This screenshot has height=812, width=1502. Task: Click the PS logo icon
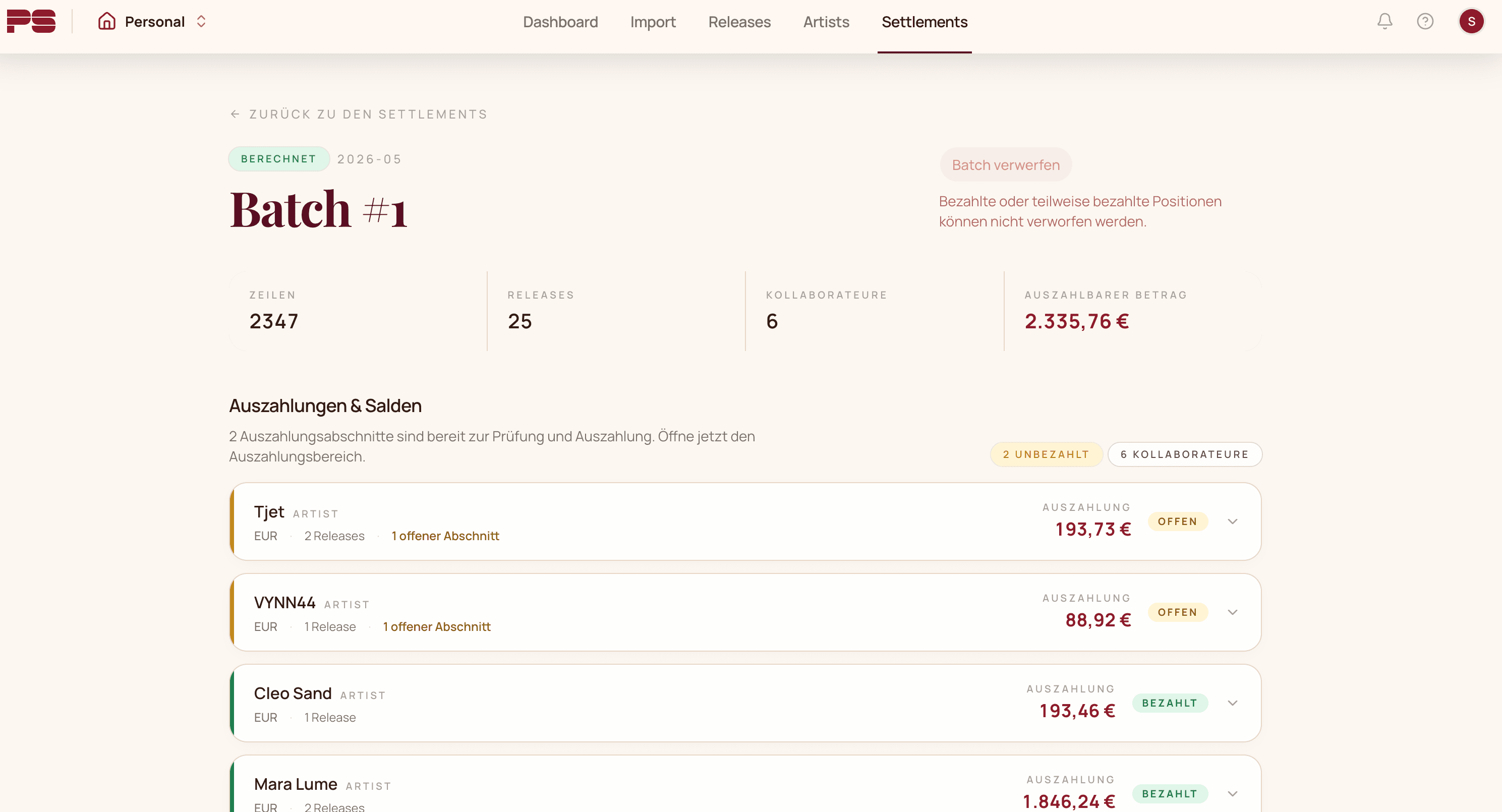click(x=31, y=22)
